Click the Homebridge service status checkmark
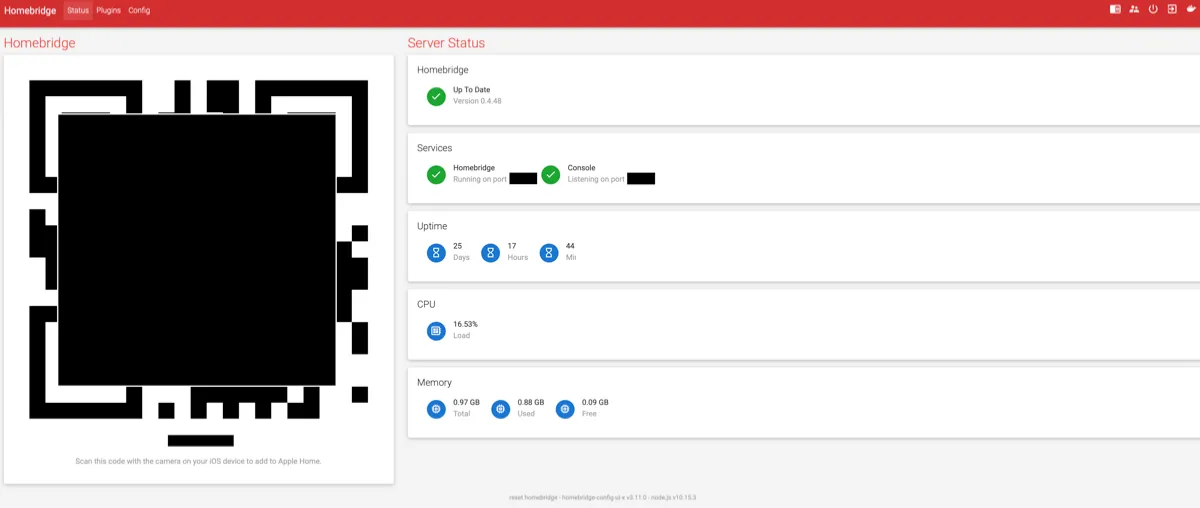 436,174
